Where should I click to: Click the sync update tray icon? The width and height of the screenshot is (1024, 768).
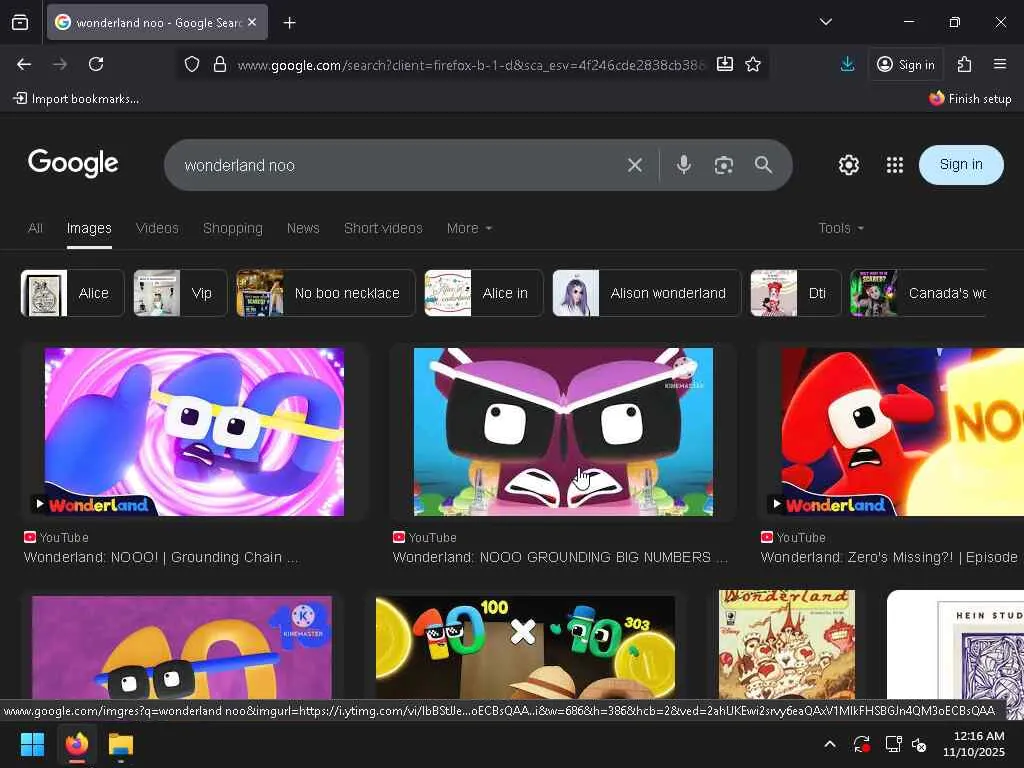pos(861,744)
